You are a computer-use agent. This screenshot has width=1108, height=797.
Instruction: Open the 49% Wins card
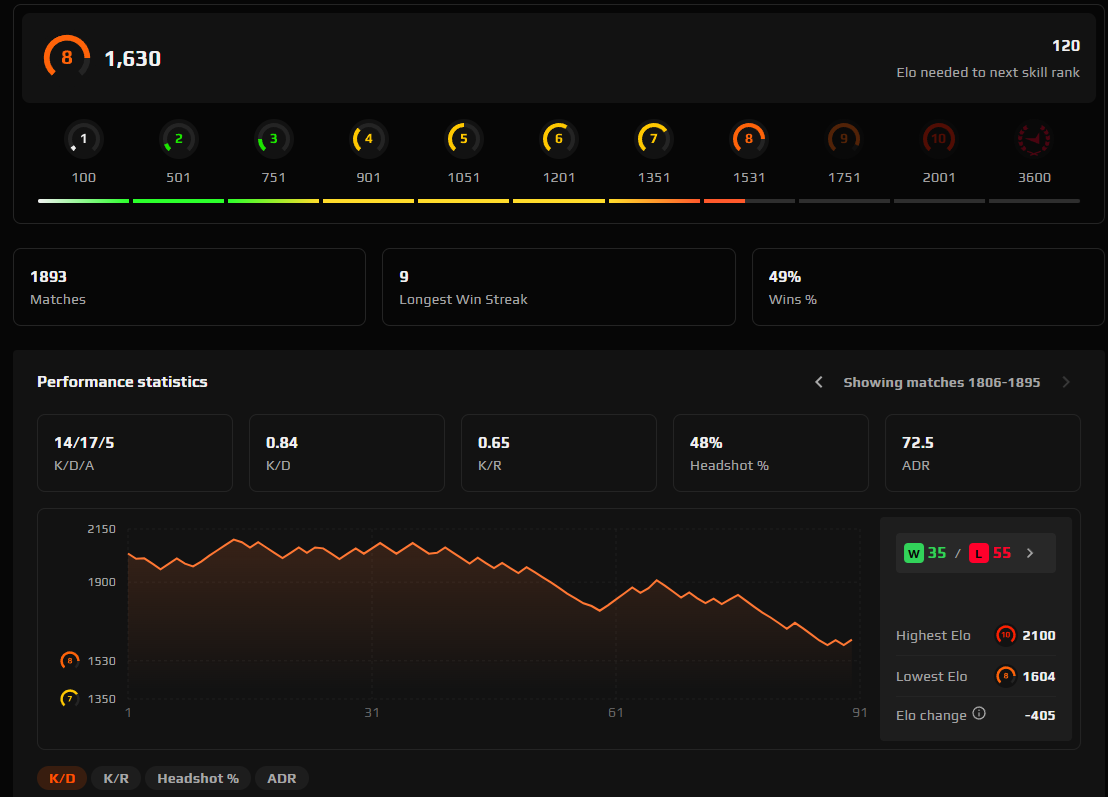(928, 287)
